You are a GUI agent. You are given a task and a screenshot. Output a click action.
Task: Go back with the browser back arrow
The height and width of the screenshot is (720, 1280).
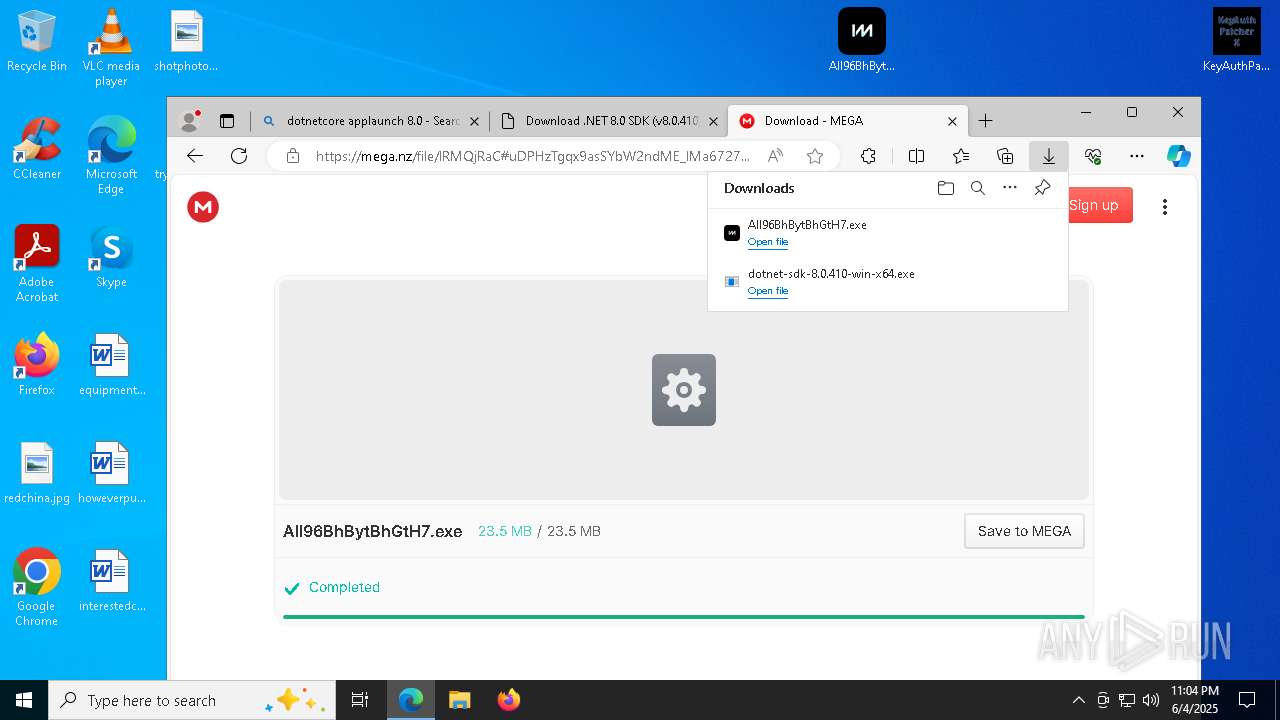pos(195,156)
